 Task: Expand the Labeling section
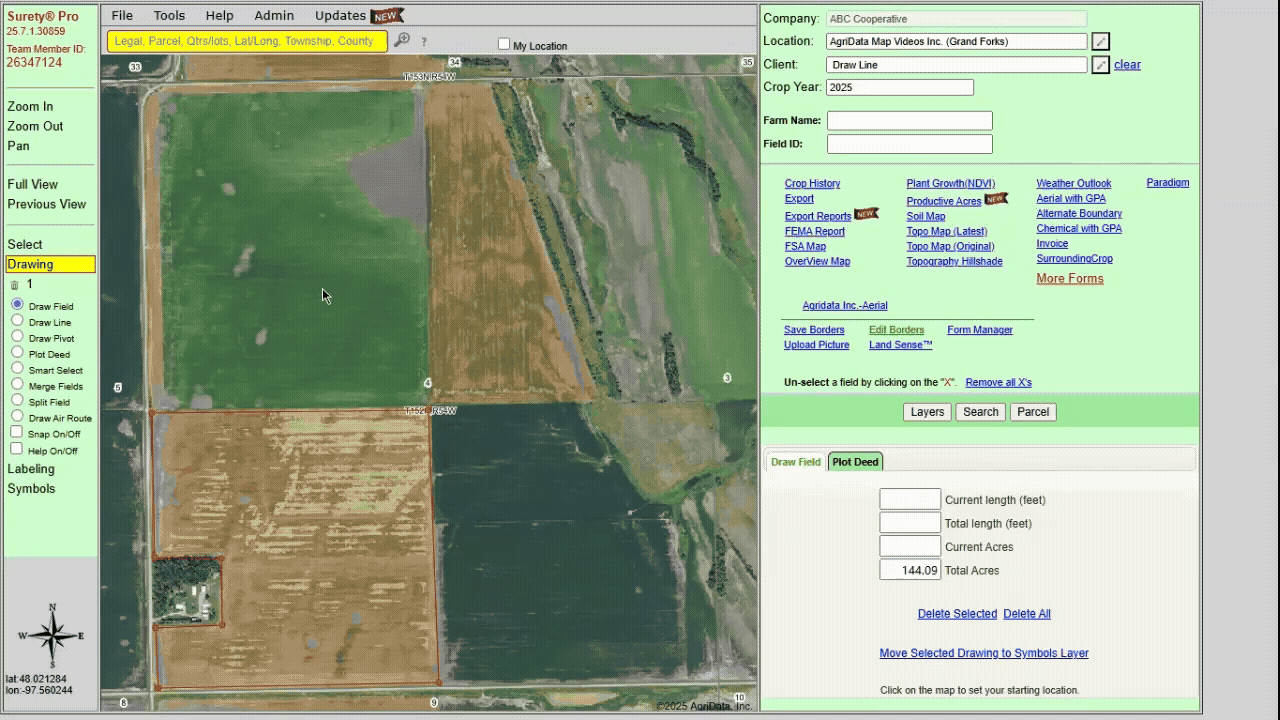tap(30, 468)
